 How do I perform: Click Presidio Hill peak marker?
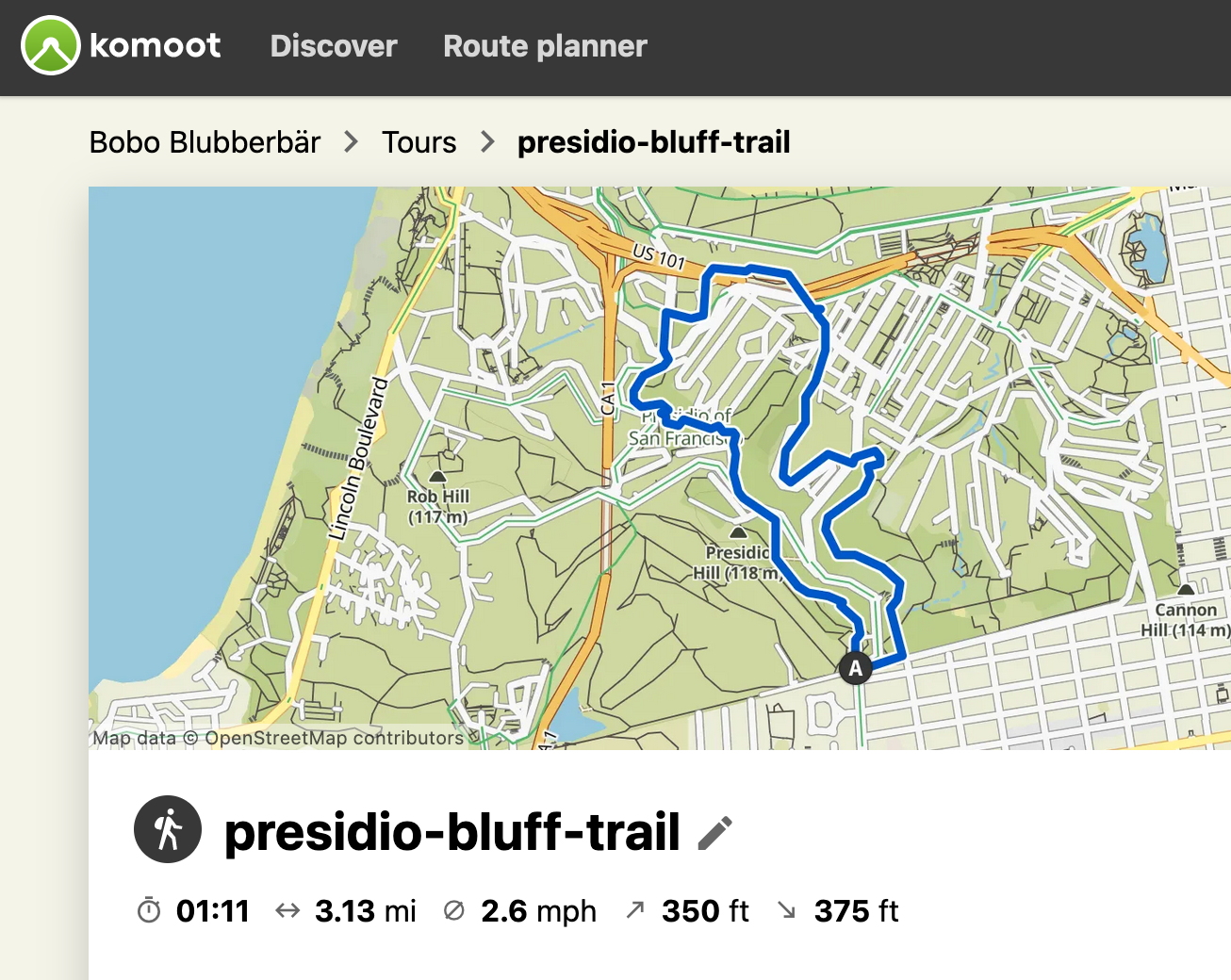[739, 532]
